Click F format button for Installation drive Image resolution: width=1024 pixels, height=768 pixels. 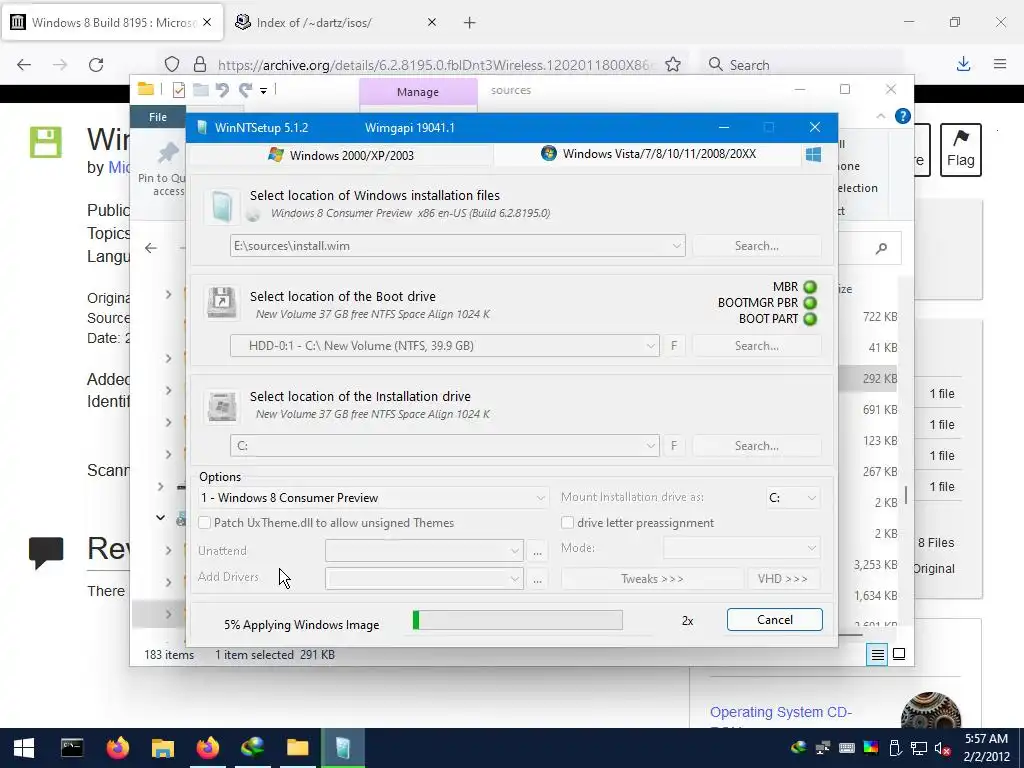point(674,446)
